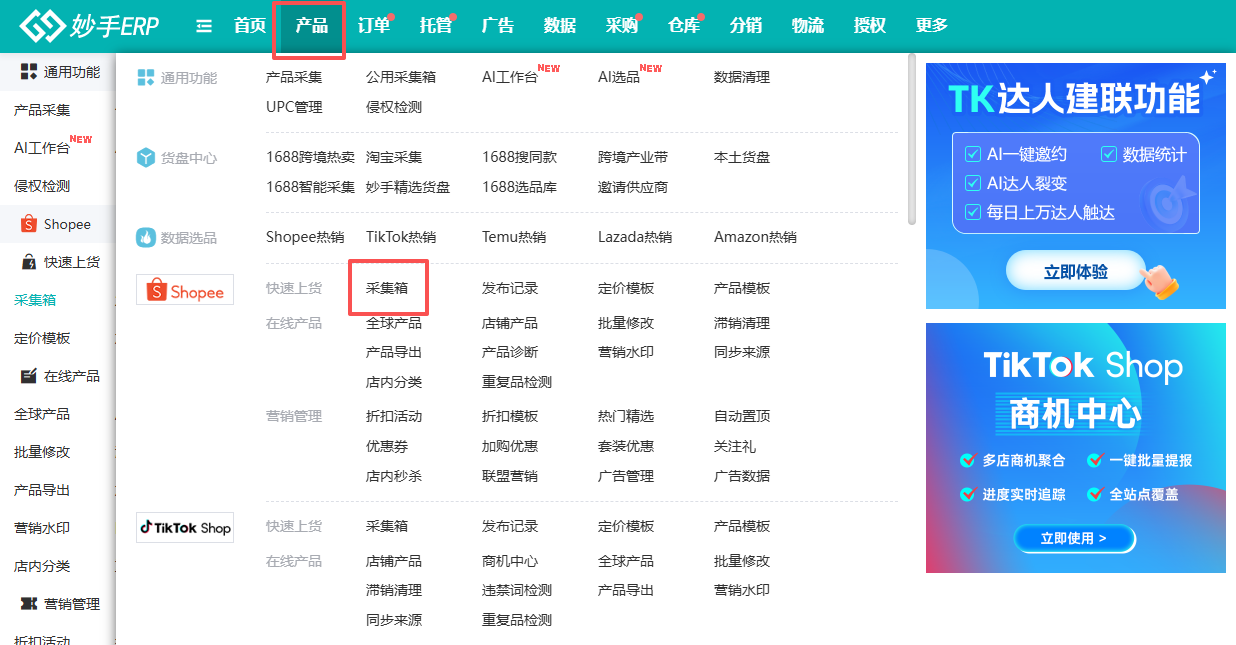Open 1688跨境热卖
1236x645 pixels.
pyautogui.click(x=310, y=157)
